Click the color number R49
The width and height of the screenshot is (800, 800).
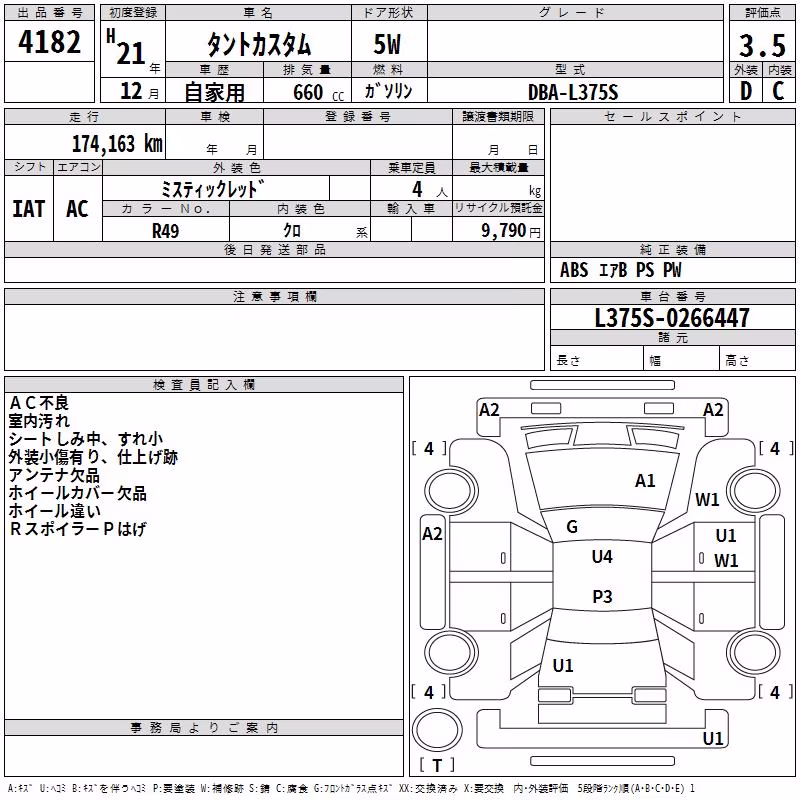(166, 231)
